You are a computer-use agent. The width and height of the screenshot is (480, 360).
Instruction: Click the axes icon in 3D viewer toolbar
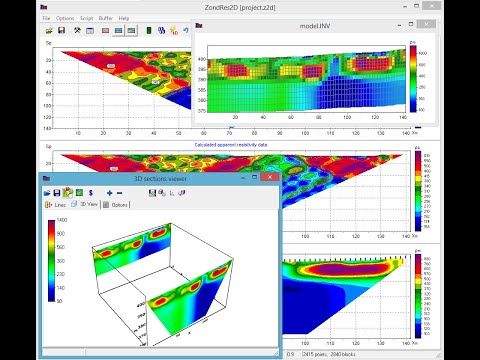[x=172, y=193]
